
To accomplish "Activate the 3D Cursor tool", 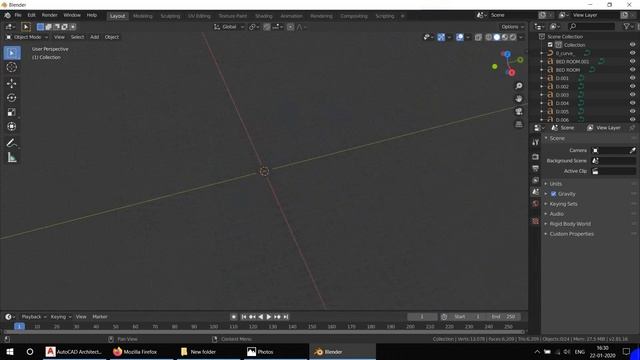I will tap(12, 67).
